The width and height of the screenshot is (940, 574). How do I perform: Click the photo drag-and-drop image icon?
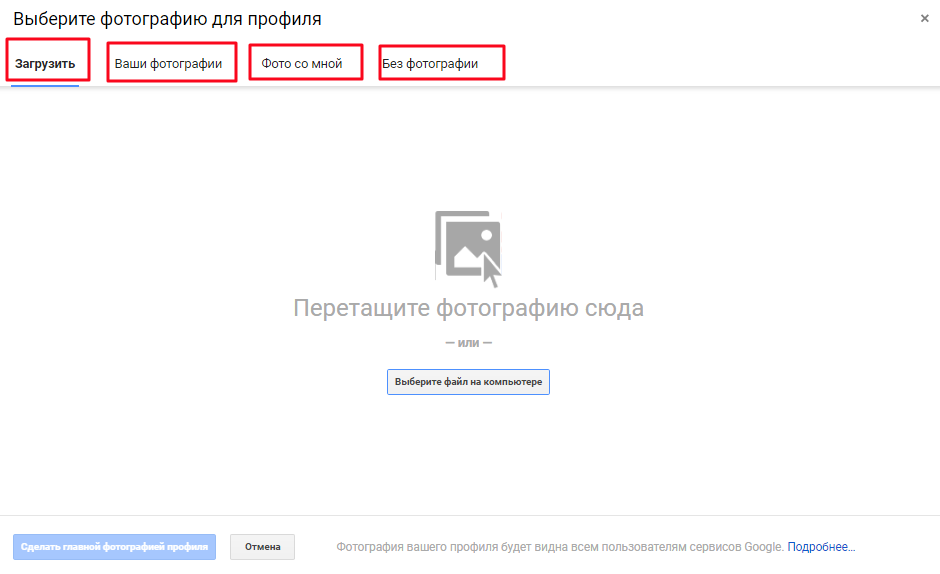pyautogui.click(x=468, y=248)
